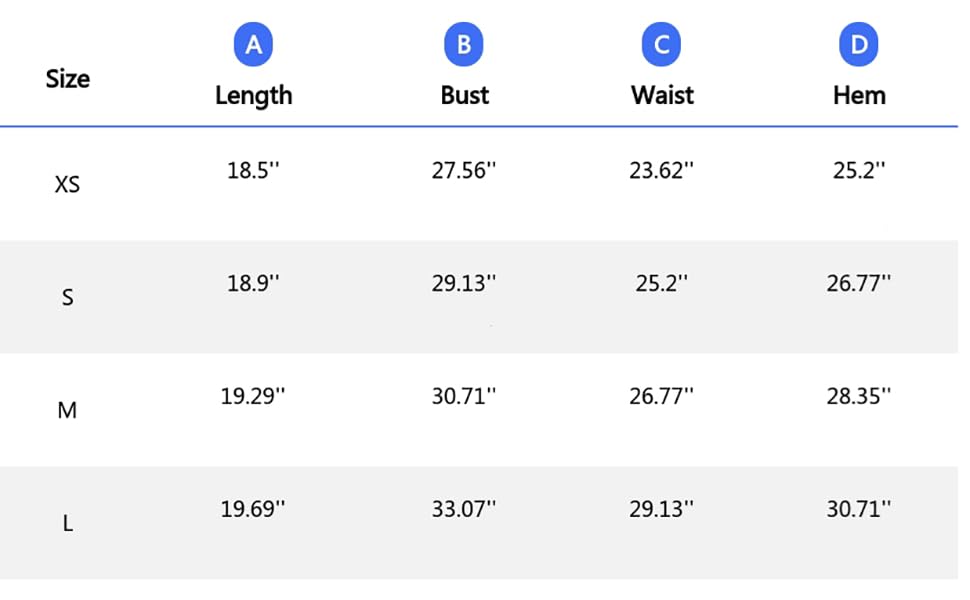970x600 pixels.
Task: Choose the L size row label
Action: pyautogui.click(x=67, y=523)
